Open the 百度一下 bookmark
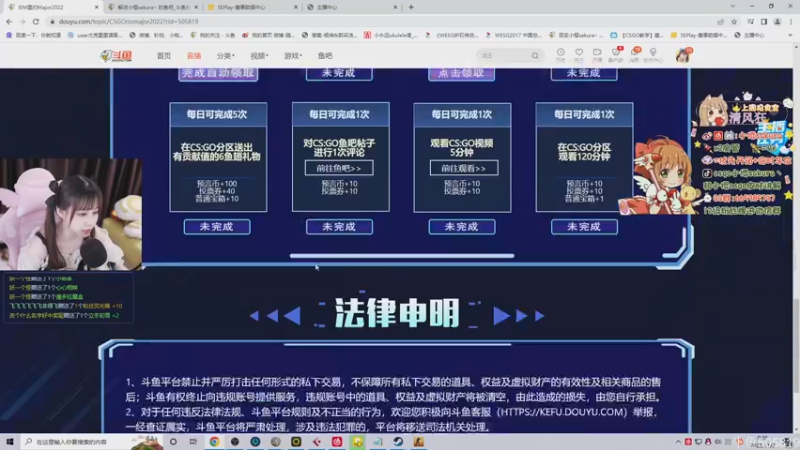The height and width of the screenshot is (450, 800). [x=34, y=35]
